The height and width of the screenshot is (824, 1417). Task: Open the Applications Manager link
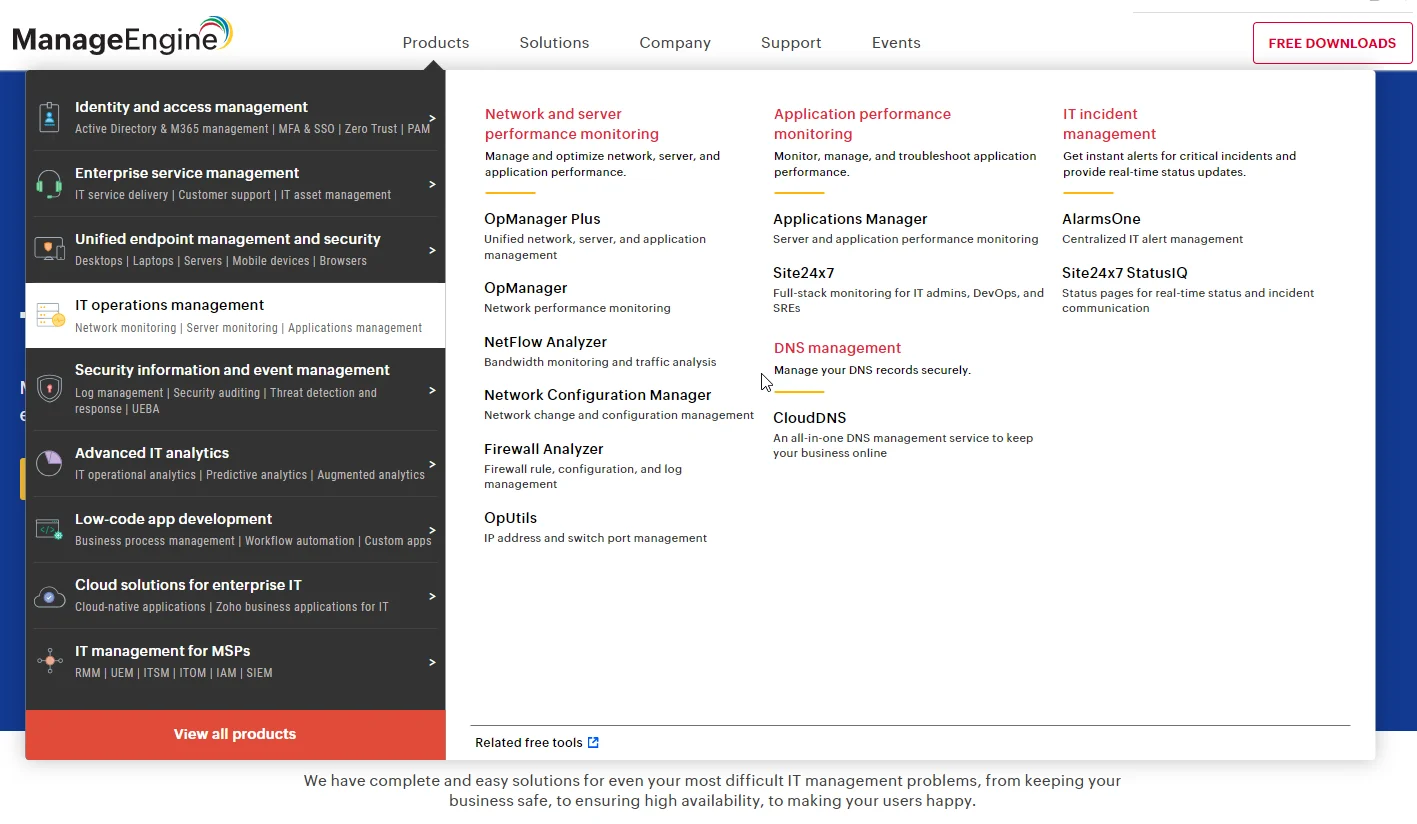[850, 219]
